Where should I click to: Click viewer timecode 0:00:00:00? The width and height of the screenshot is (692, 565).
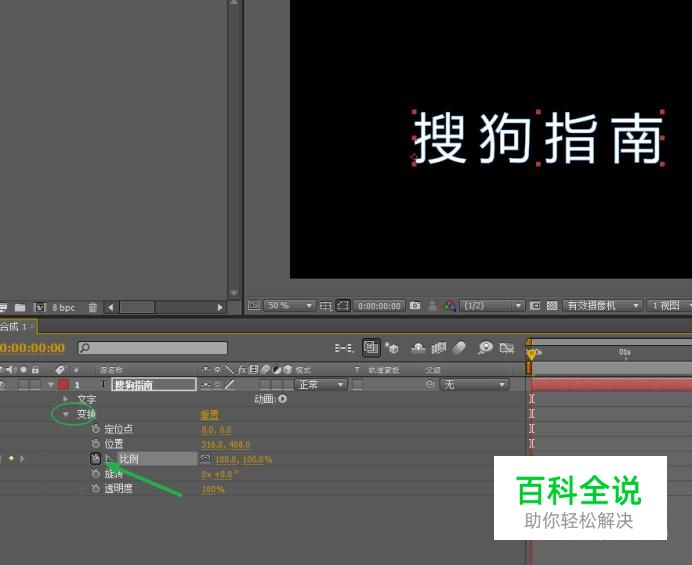pyautogui.click(x=379, y=306)
